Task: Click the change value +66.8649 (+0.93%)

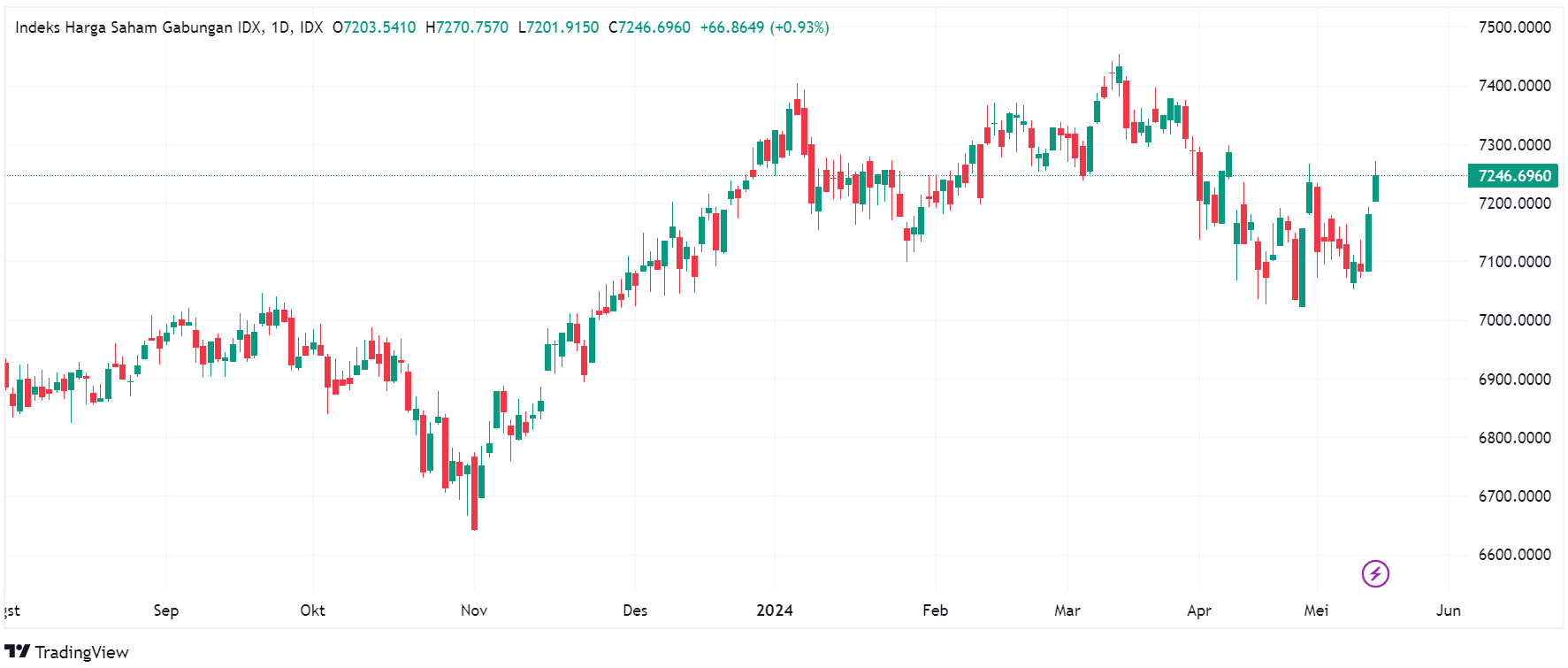Action: pos(764,27)
